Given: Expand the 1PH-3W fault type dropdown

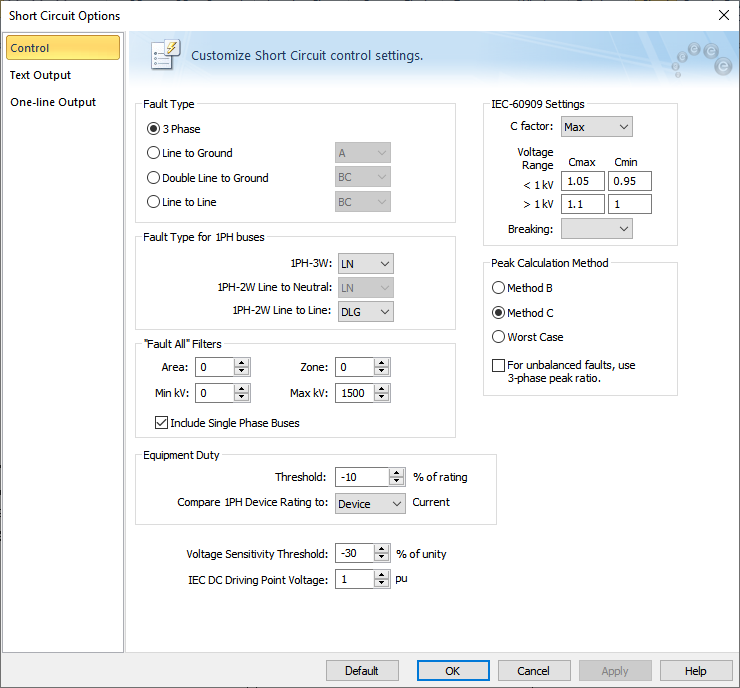Looking at the screenshot, I should click(366, 263).
